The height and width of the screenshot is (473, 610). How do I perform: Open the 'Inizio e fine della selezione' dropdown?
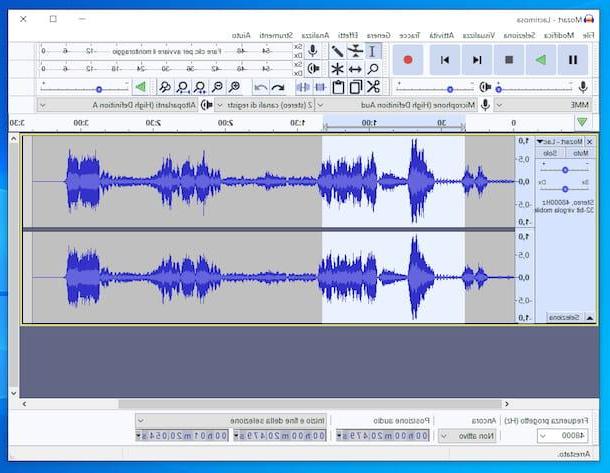click(231, 421)
